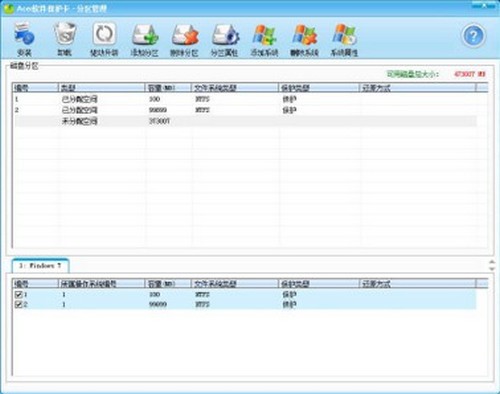Sort disk partition table by 保护类型 column
This screenshot has height=394, width=500.
[x=319, y=88]
